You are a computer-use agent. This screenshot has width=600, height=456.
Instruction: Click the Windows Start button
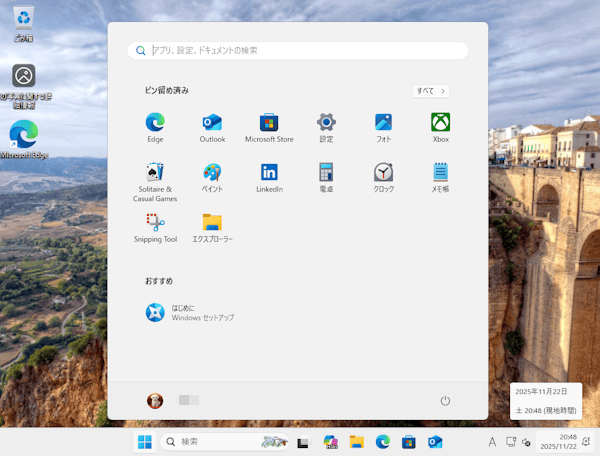[x=145, y=442]
